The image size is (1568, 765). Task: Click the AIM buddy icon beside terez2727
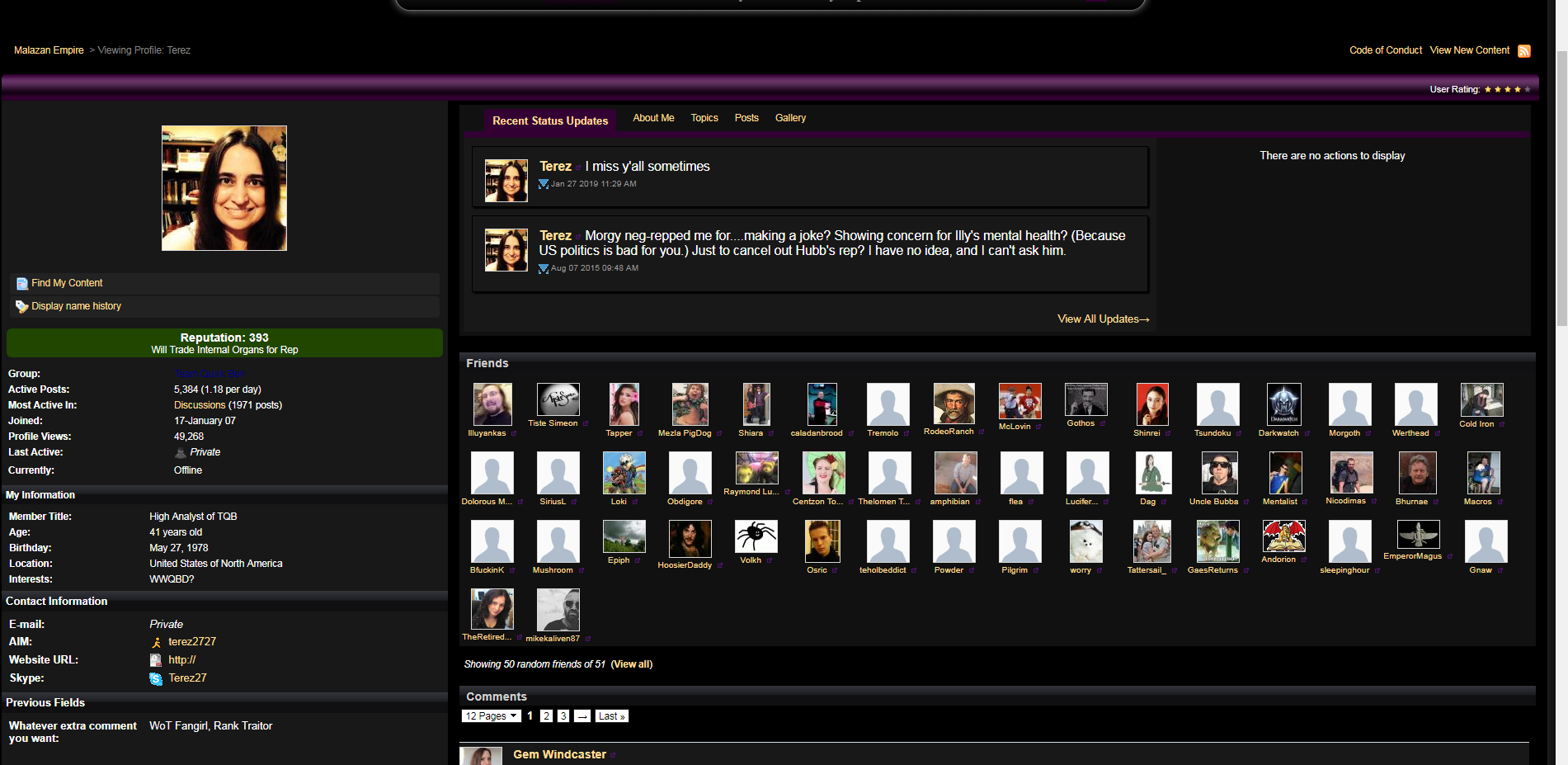(156, 642)
